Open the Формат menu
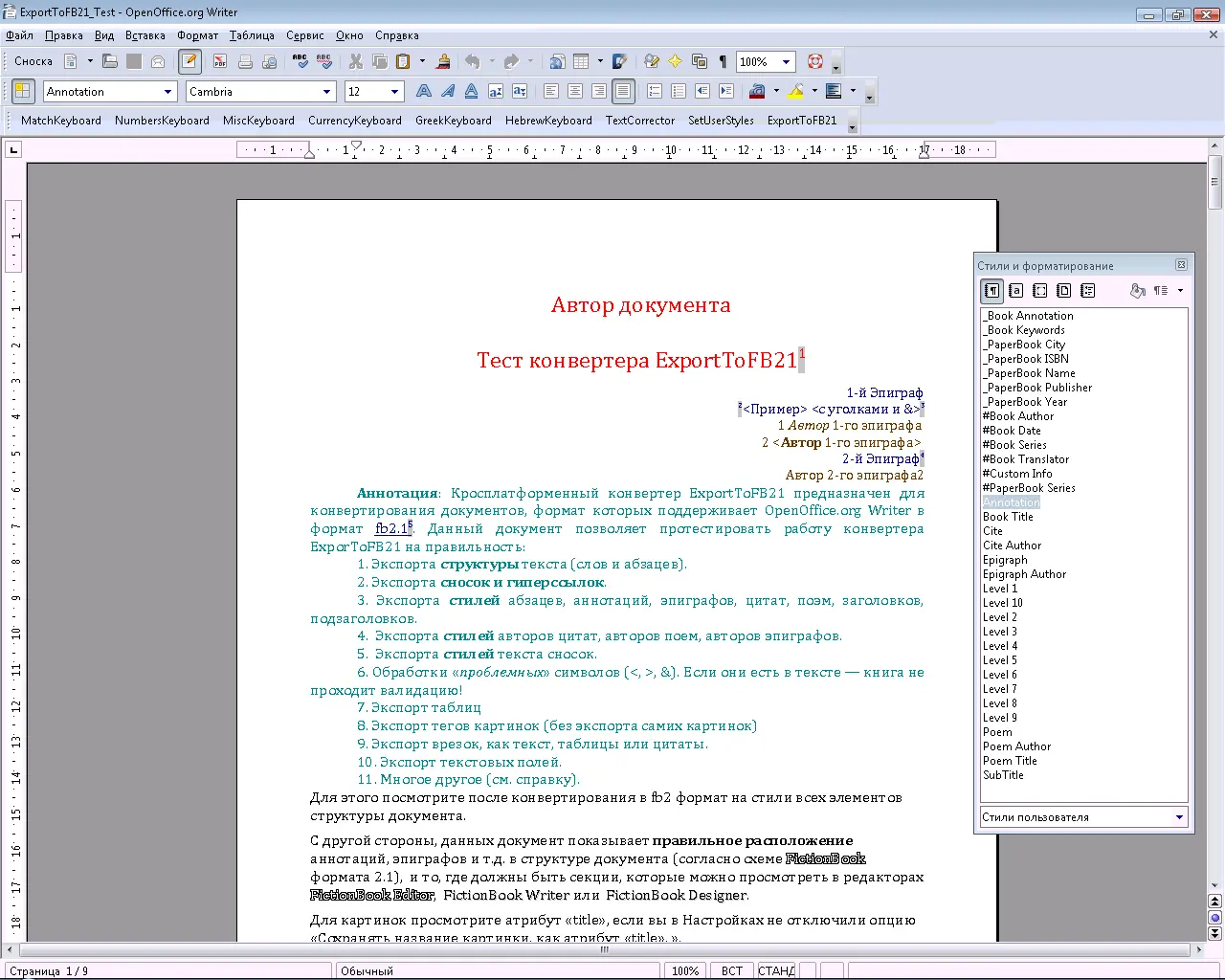This screenshot has height=980, width=1225. click(197, 35)
